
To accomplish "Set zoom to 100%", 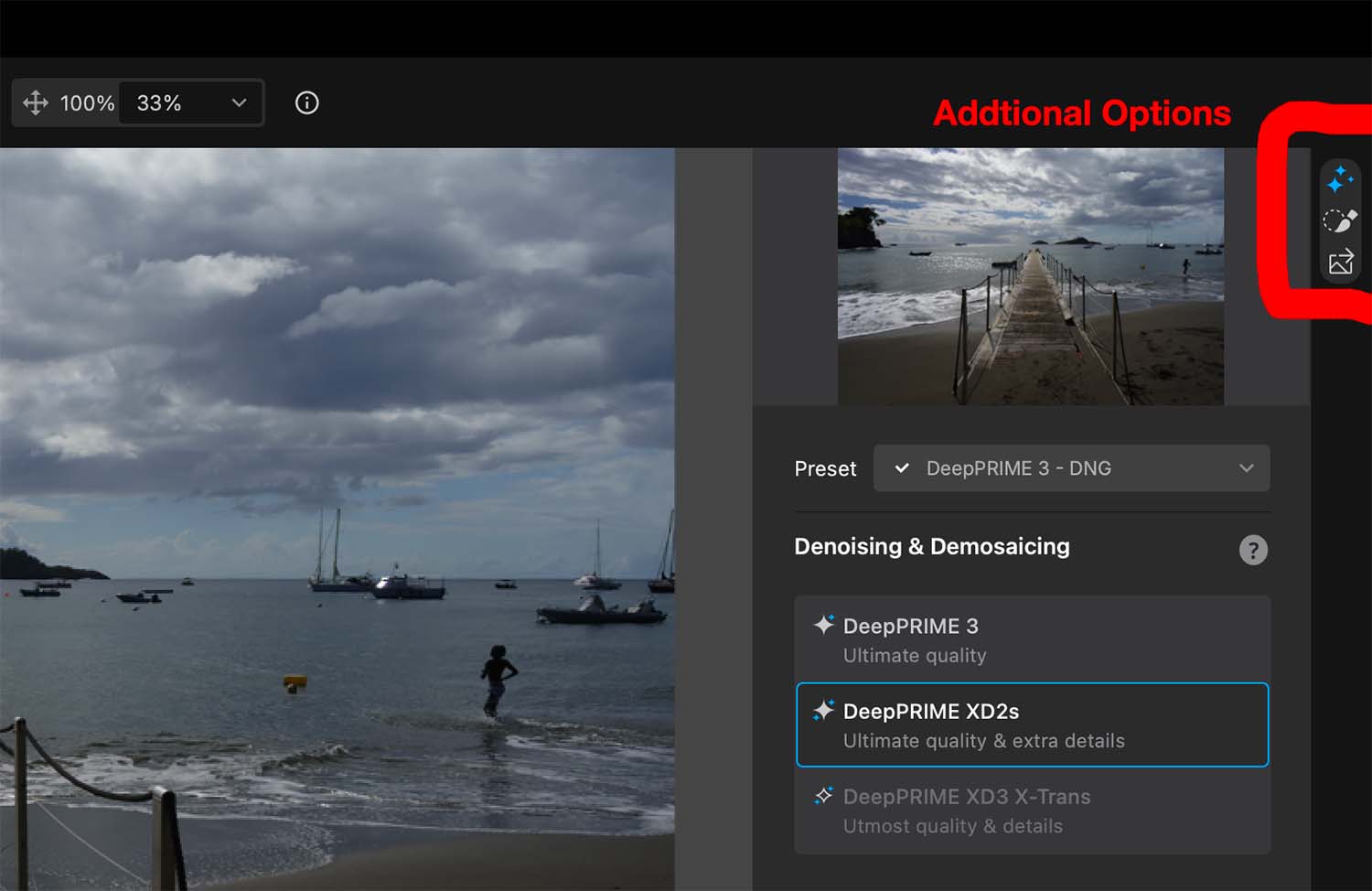I will click(87, 102).
